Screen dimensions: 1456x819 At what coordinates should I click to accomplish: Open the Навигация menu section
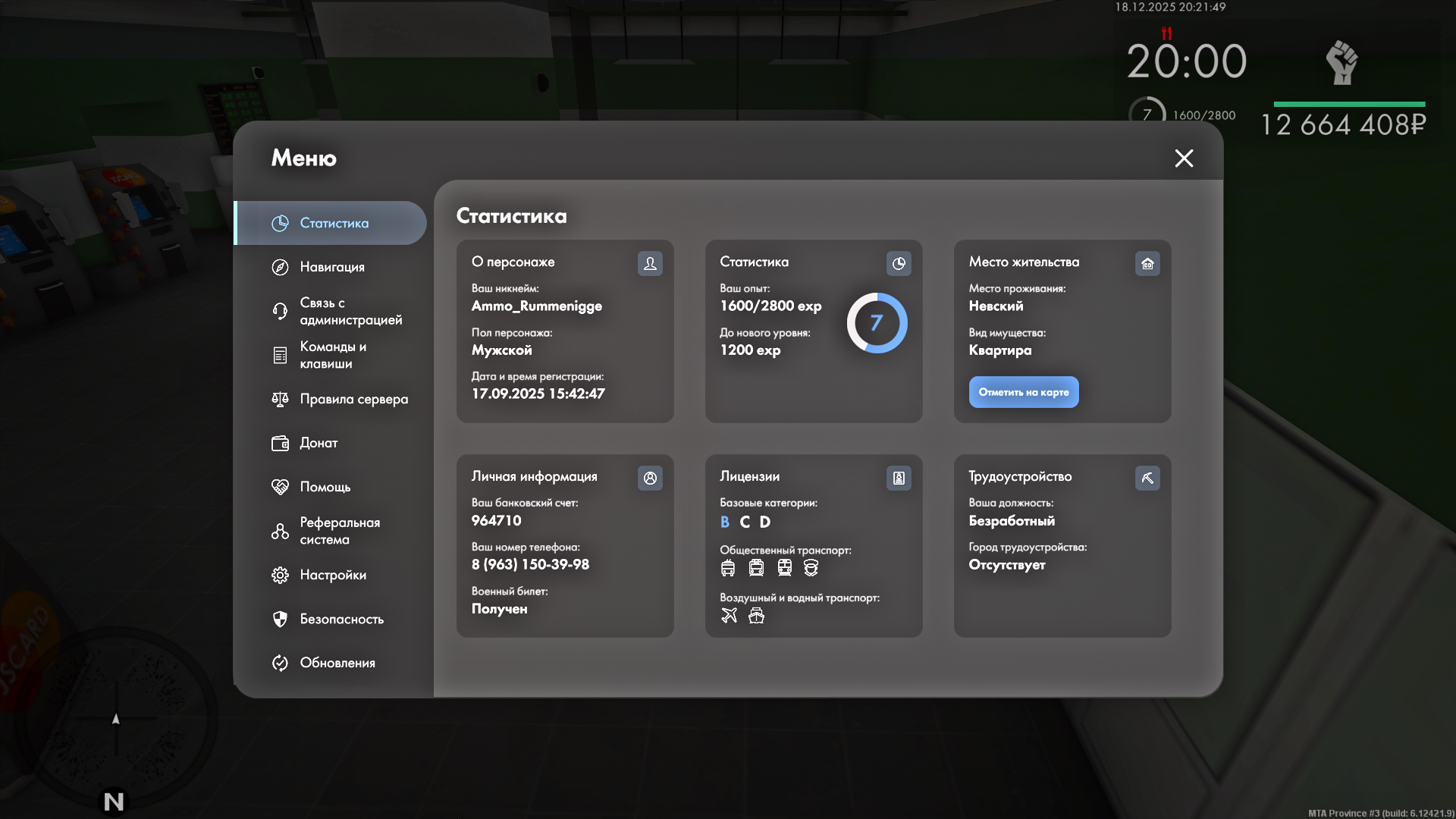click(x=331, y=267)
